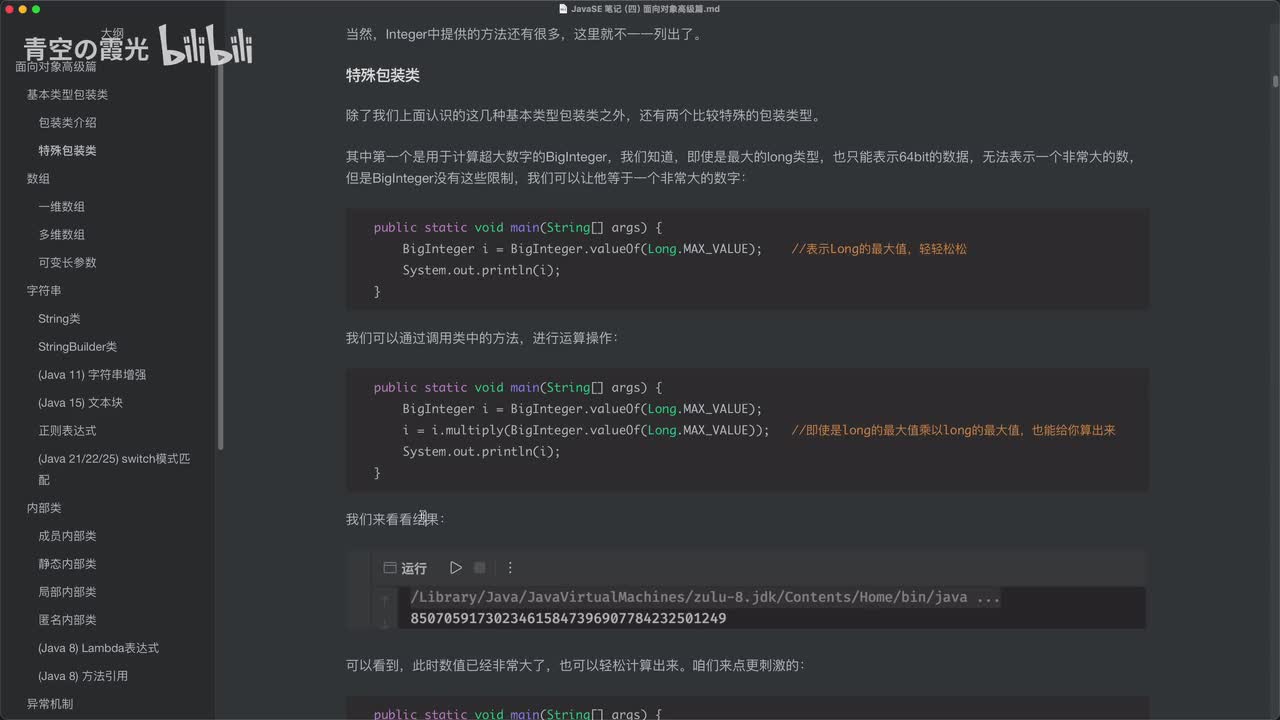Image resolution: width=1280 pixels, height=720 pixels.
Task: Select StringBuilder类 in the outline
Action: point(77,347)
